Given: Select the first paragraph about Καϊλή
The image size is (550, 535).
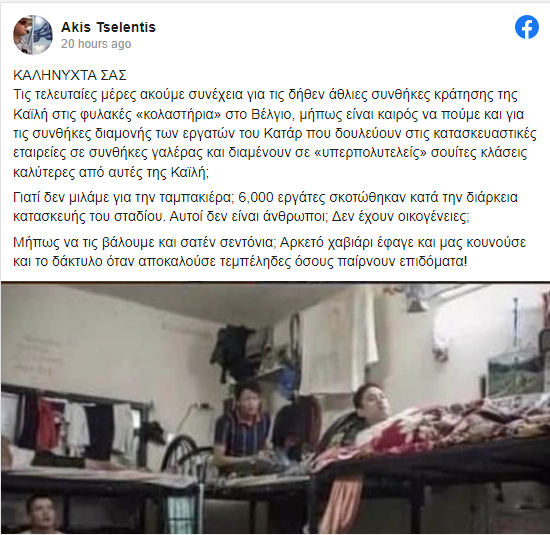Looking at the screenshot, I should click(x=275, y=134).
